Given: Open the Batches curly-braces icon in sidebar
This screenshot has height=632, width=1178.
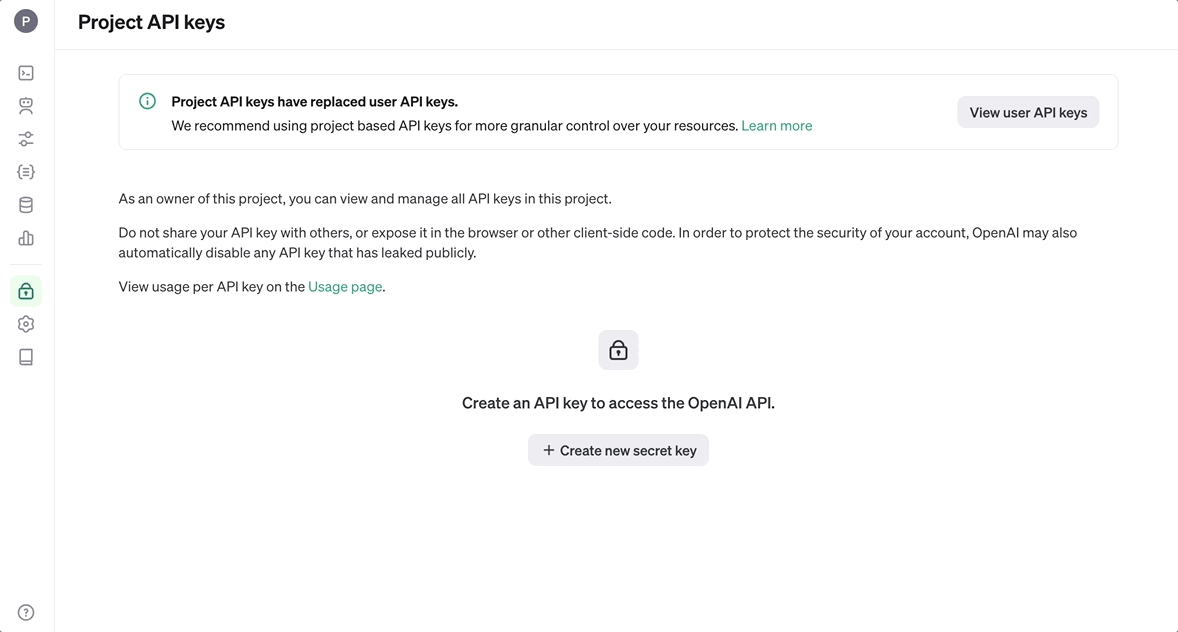Looking at the screenshot, I should click(x=26, y=172).
